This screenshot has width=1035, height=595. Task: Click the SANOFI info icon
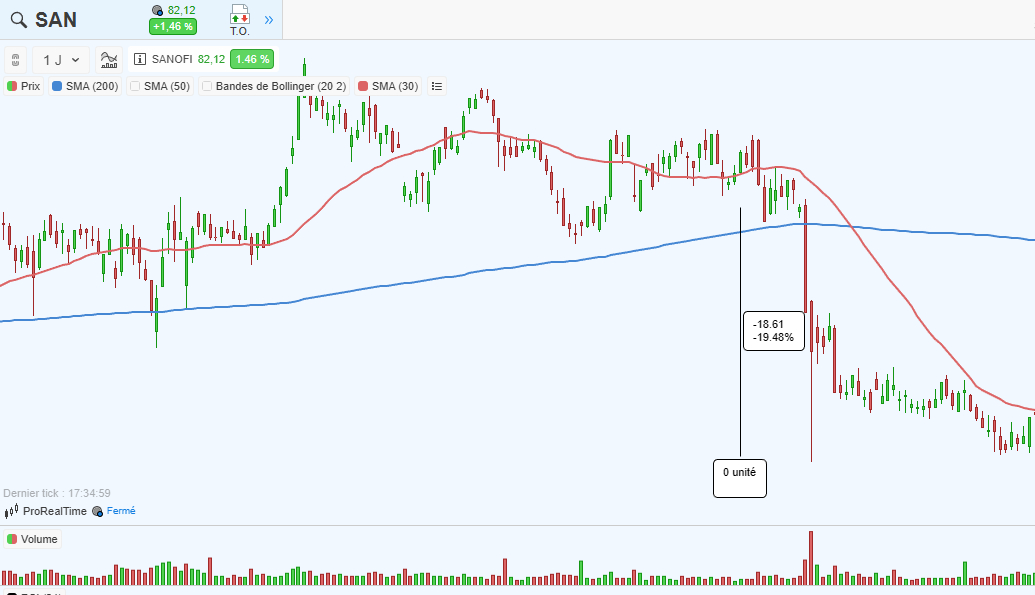pyautogui.click(x=140, y=60)
